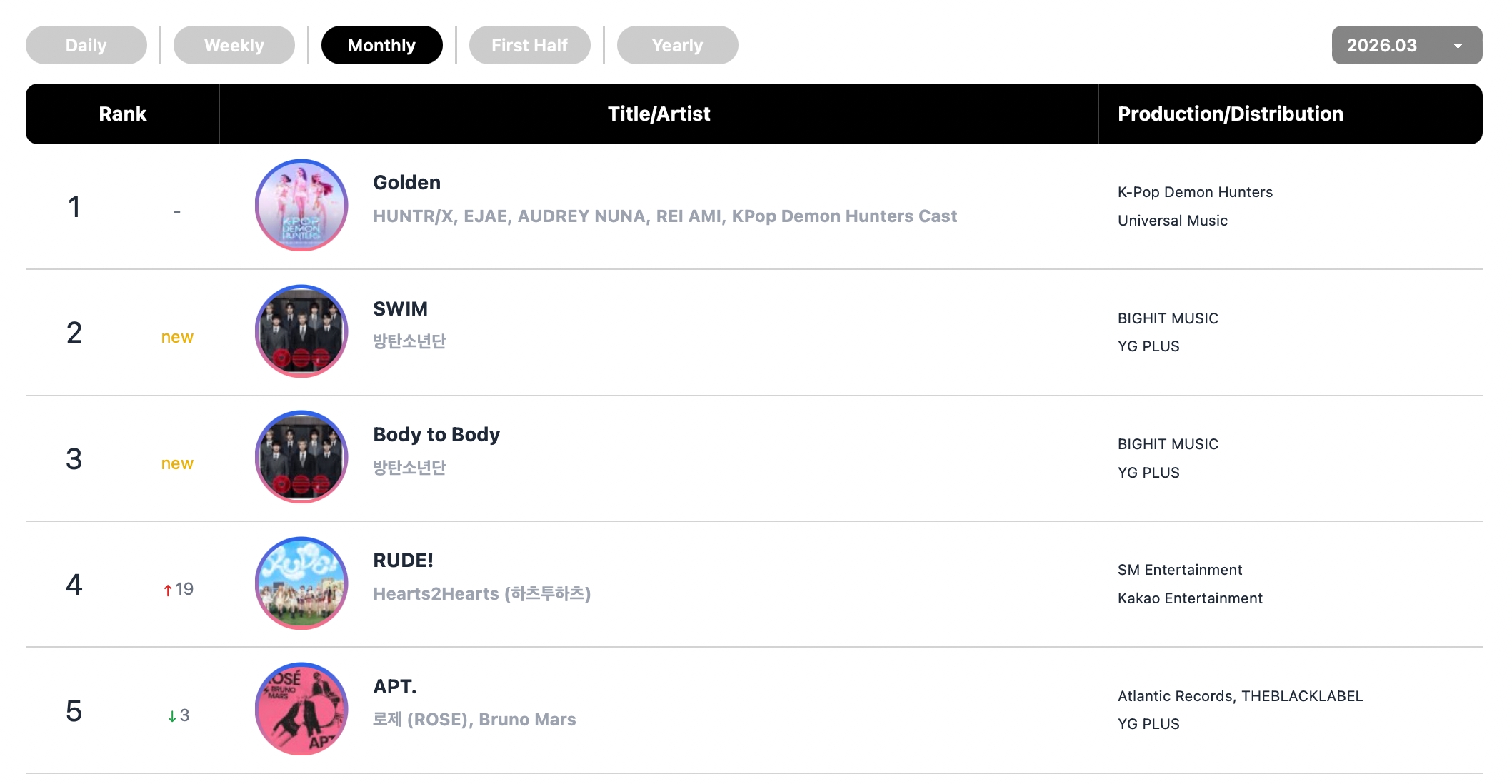Viewport: 1512px width, 784px height.
Task: Click the SWIM album artwork
Action: (x=301, y=331)
